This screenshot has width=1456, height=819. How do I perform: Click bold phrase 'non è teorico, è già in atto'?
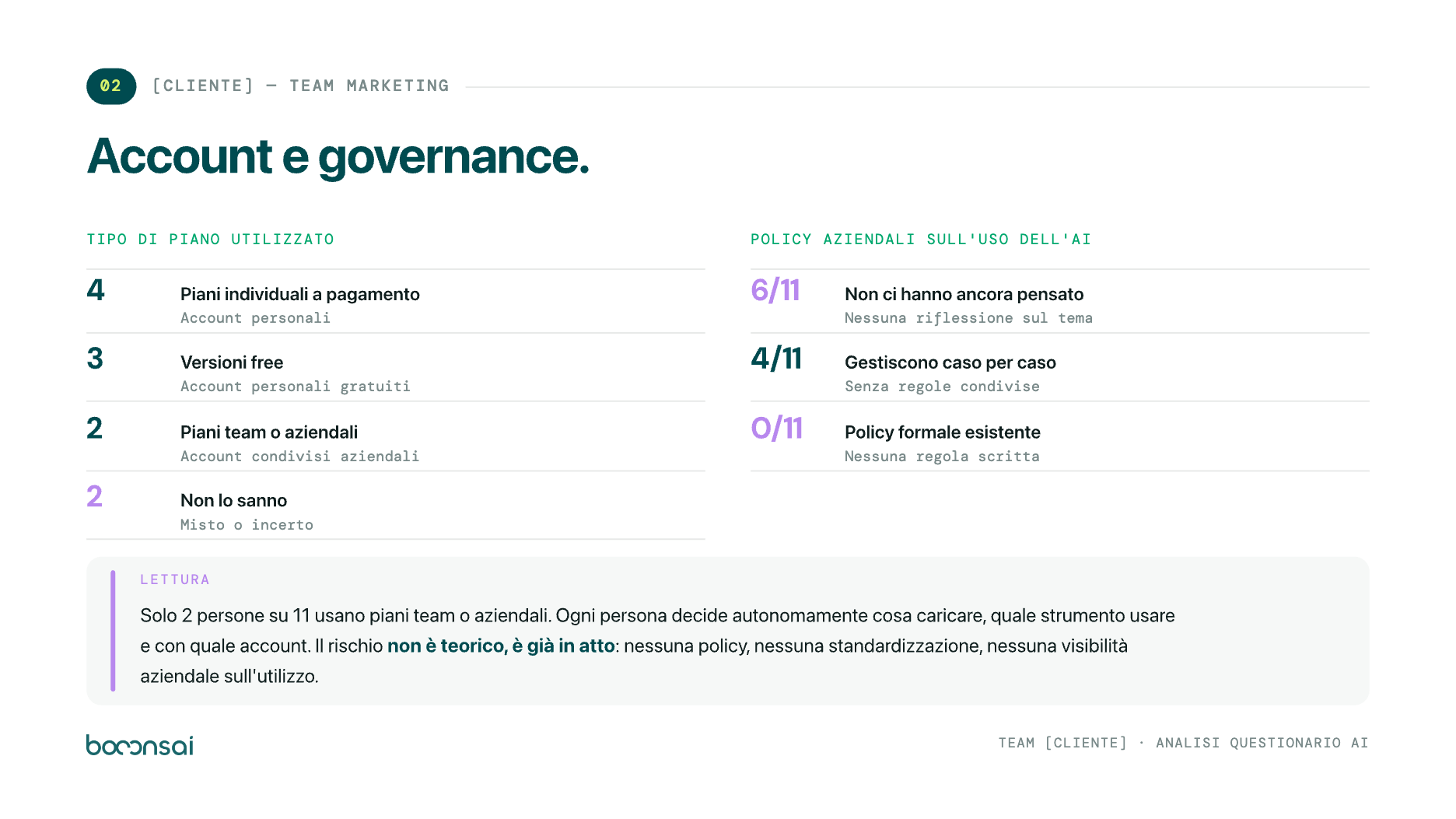(x=501, y=646)
